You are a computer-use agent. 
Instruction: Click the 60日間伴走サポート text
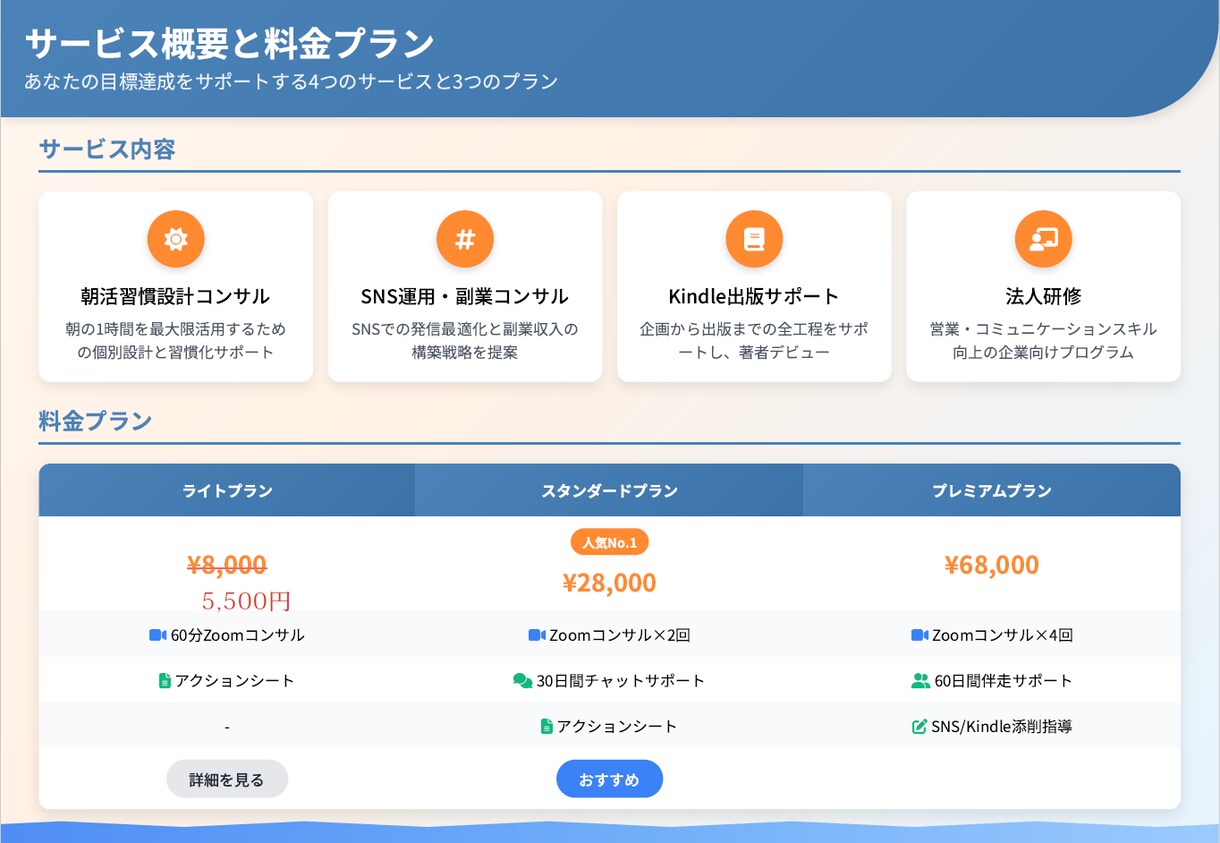1004,681
